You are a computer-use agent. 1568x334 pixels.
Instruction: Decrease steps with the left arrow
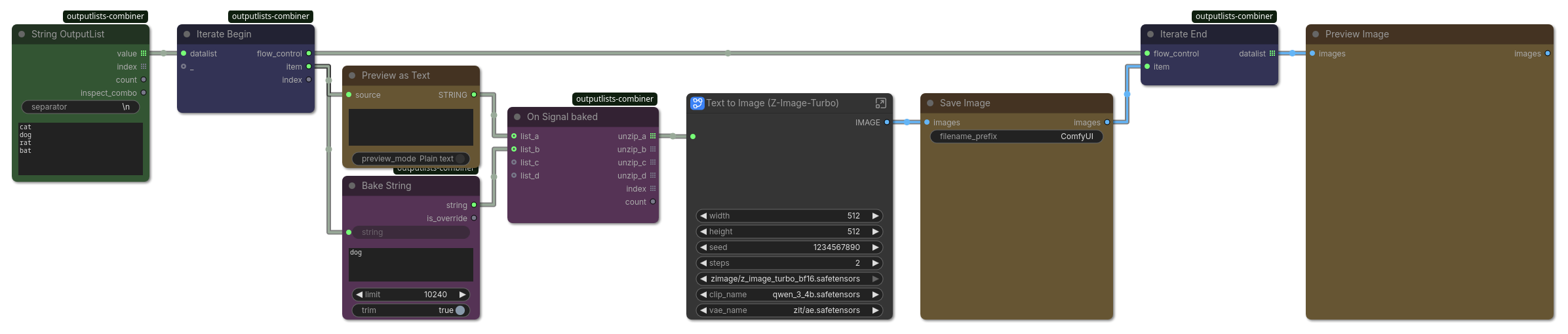click(x=703, y=263)
